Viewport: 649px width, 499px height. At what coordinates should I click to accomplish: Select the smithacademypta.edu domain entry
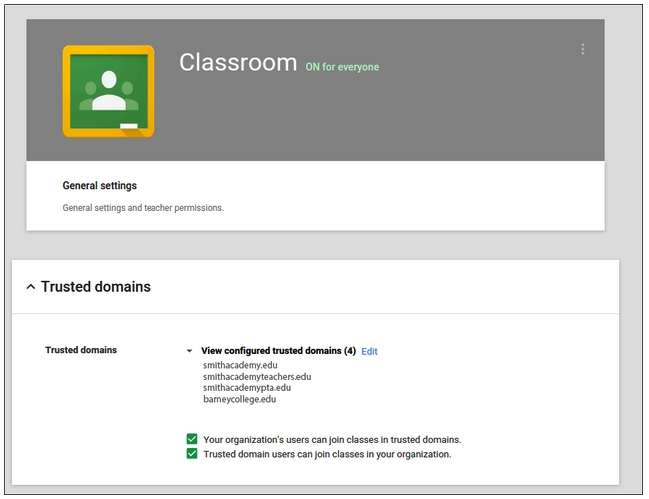(x=247, y=388)
